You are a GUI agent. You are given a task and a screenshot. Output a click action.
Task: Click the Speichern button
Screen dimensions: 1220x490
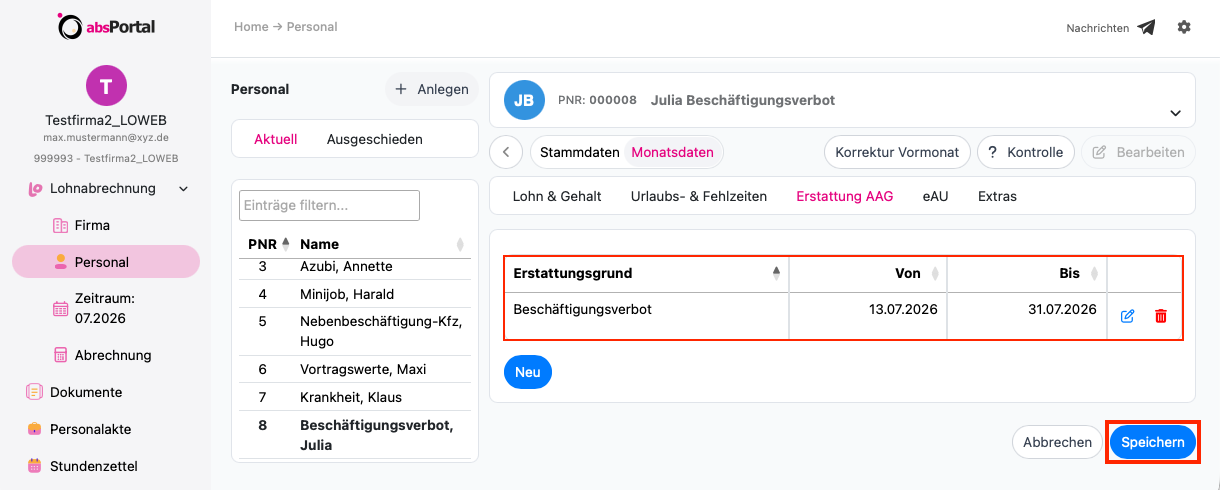(1153, 442)
